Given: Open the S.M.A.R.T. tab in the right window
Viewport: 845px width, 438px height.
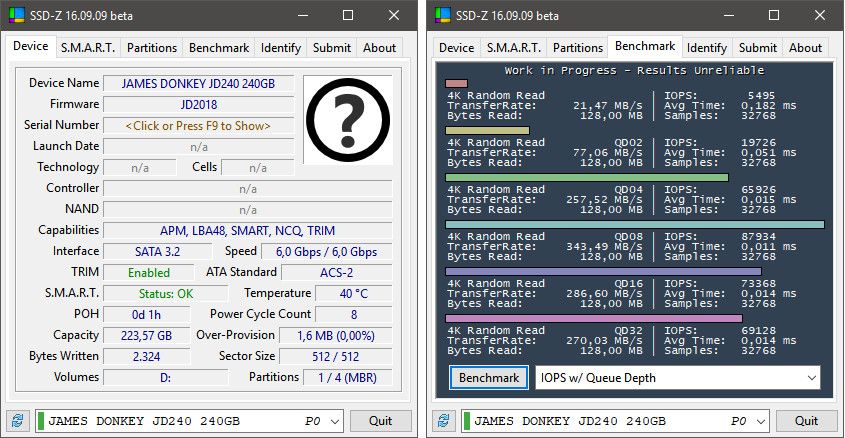Looking at the screenshot, I should click(x=514, y=48).
